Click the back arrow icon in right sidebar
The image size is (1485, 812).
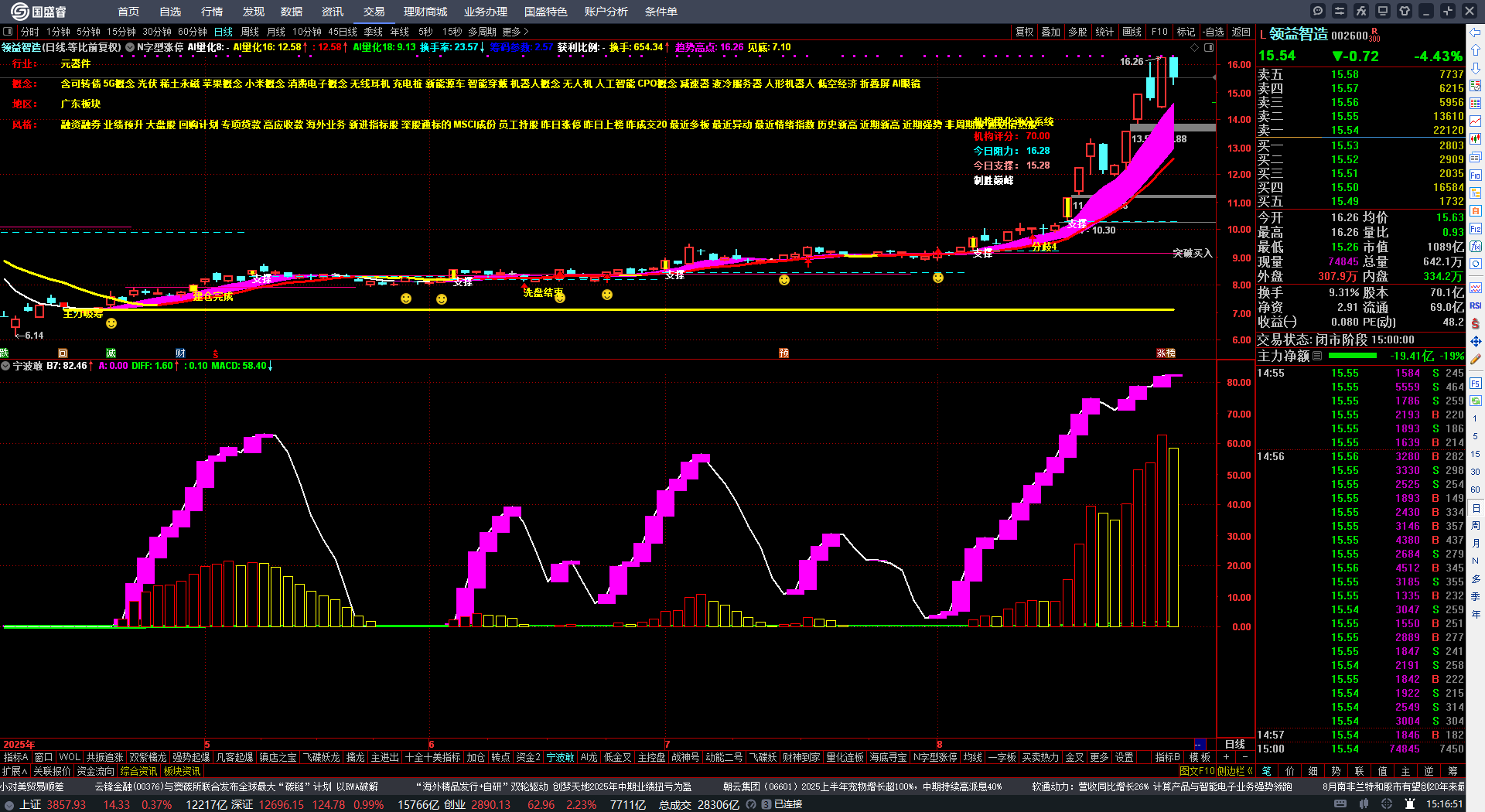[1476, 32]
